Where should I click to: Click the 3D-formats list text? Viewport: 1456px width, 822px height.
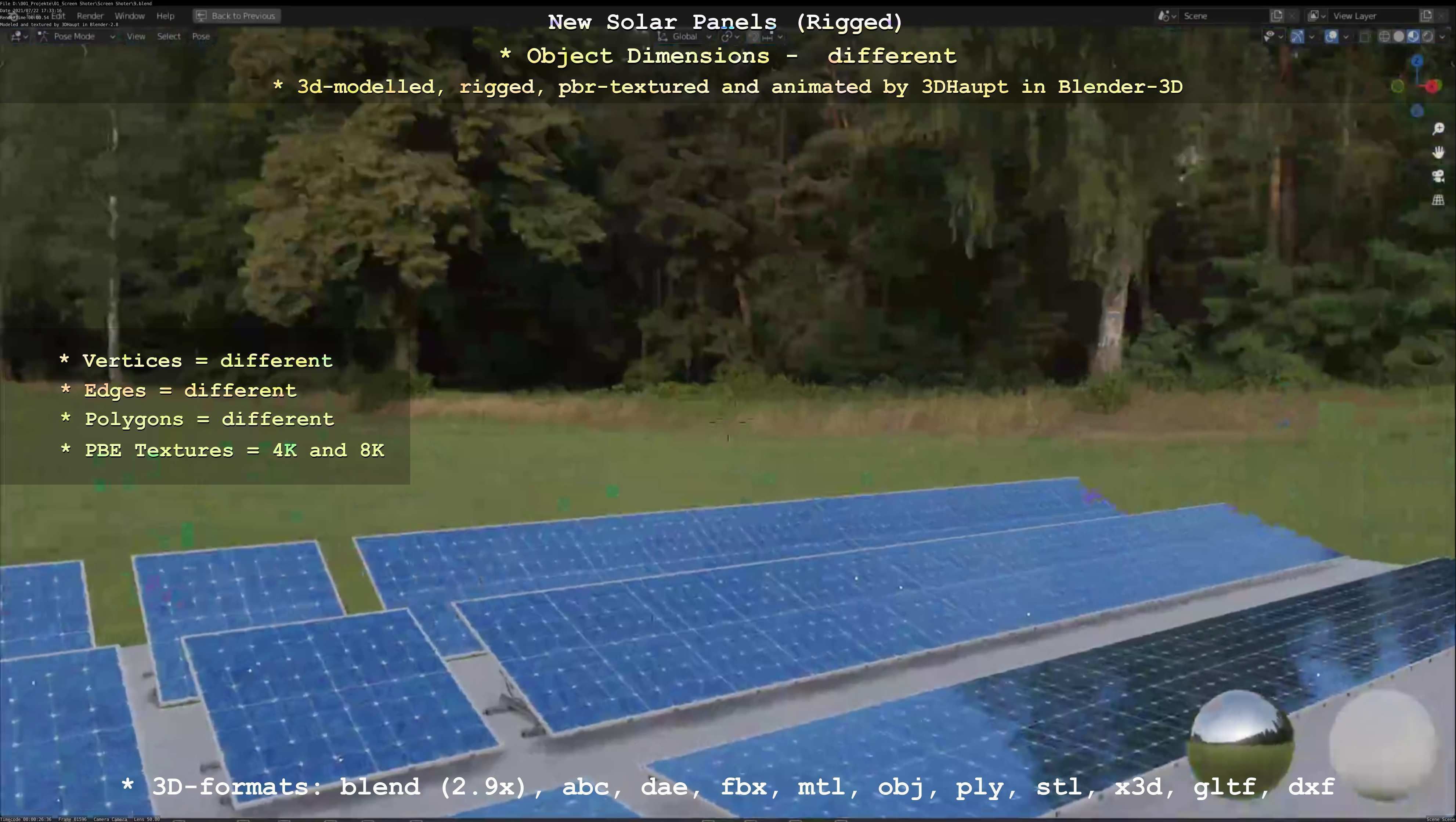pyautogui.click(x=728, y=787)
